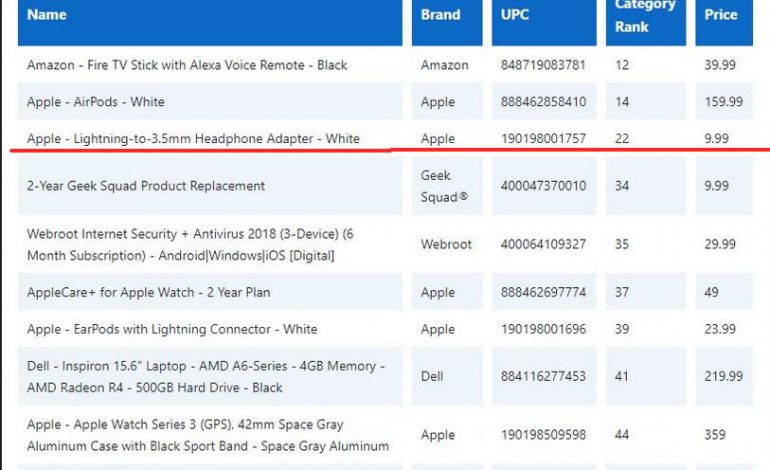Select the 359 price cell
The image size is (770, 470).
coord(715,435)
